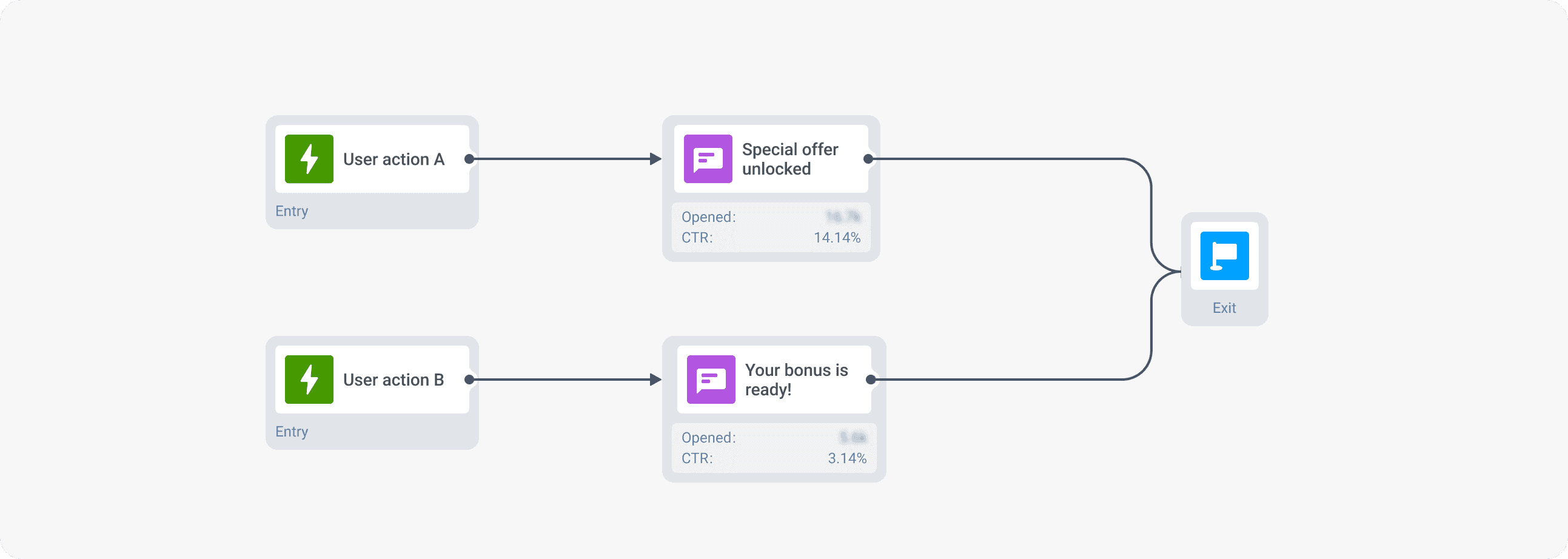
Task: Click the Opened label under Special offer unlocked
Action: point(709,217)
